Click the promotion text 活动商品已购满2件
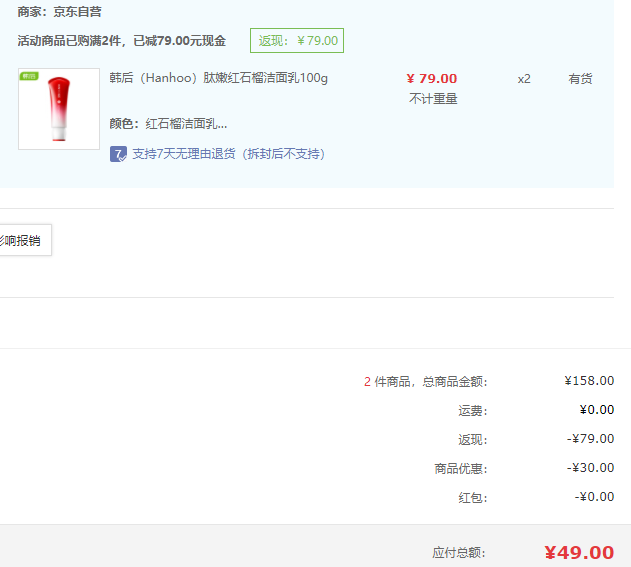631x567 pixels. [x=69, y=41]
